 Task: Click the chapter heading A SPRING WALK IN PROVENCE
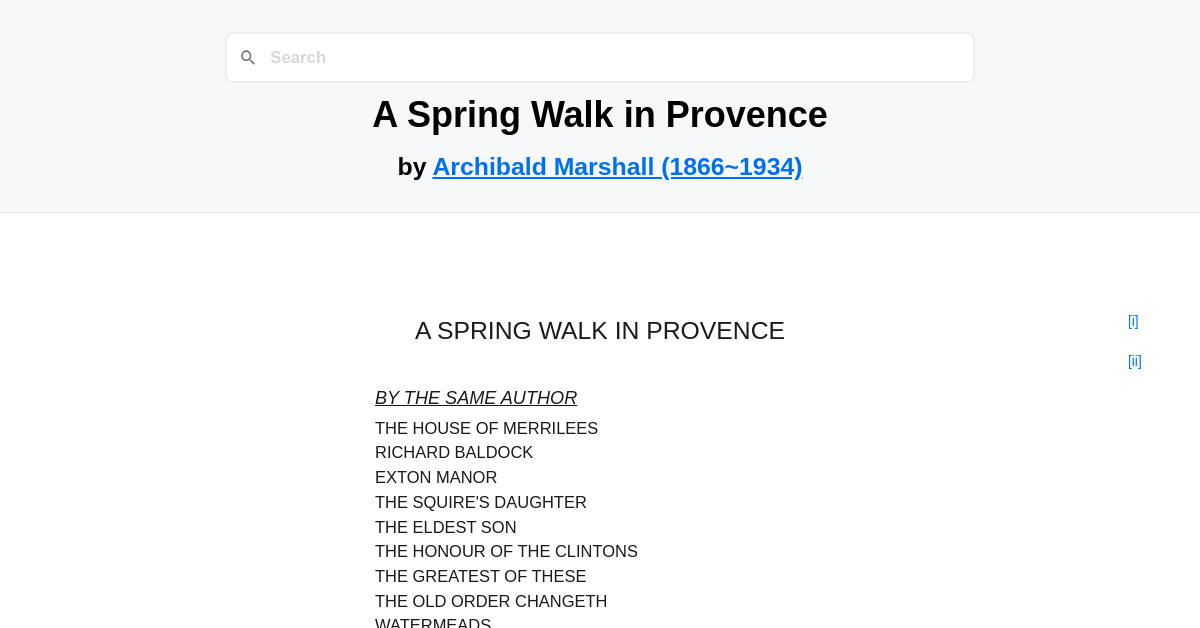(599, 330)
